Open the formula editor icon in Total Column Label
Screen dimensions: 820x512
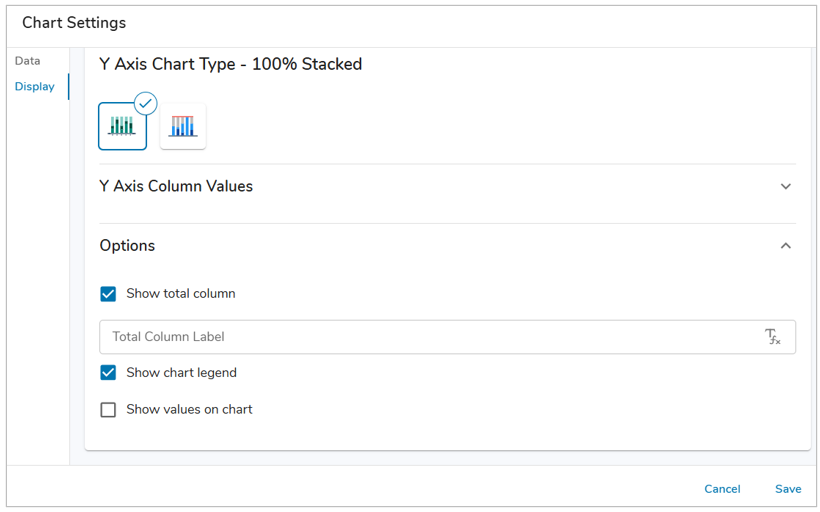pyautogui.click(x=773, y=337)
